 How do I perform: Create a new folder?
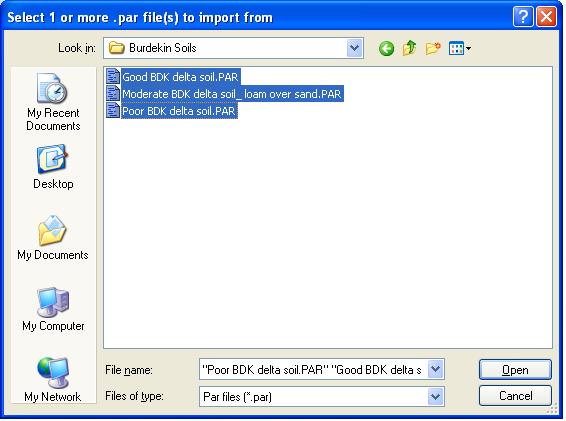[x=433, y=48]
